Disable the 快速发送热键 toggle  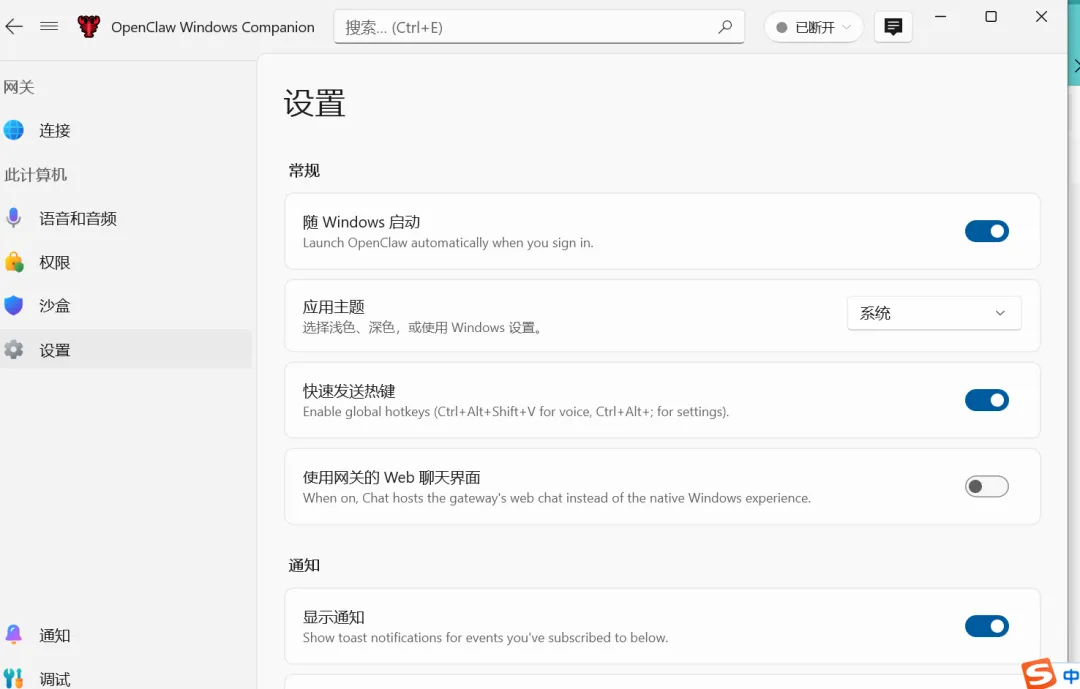[x=986, y=400]
